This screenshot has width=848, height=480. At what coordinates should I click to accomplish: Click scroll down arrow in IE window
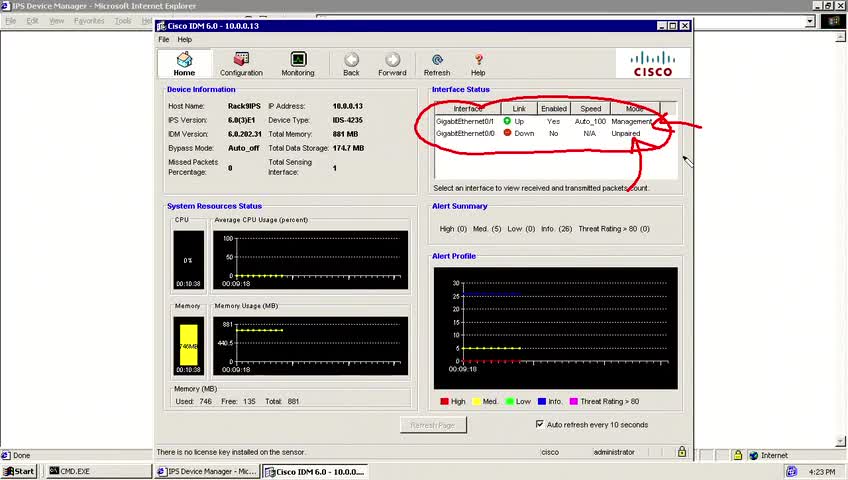(x=840, y=442)
